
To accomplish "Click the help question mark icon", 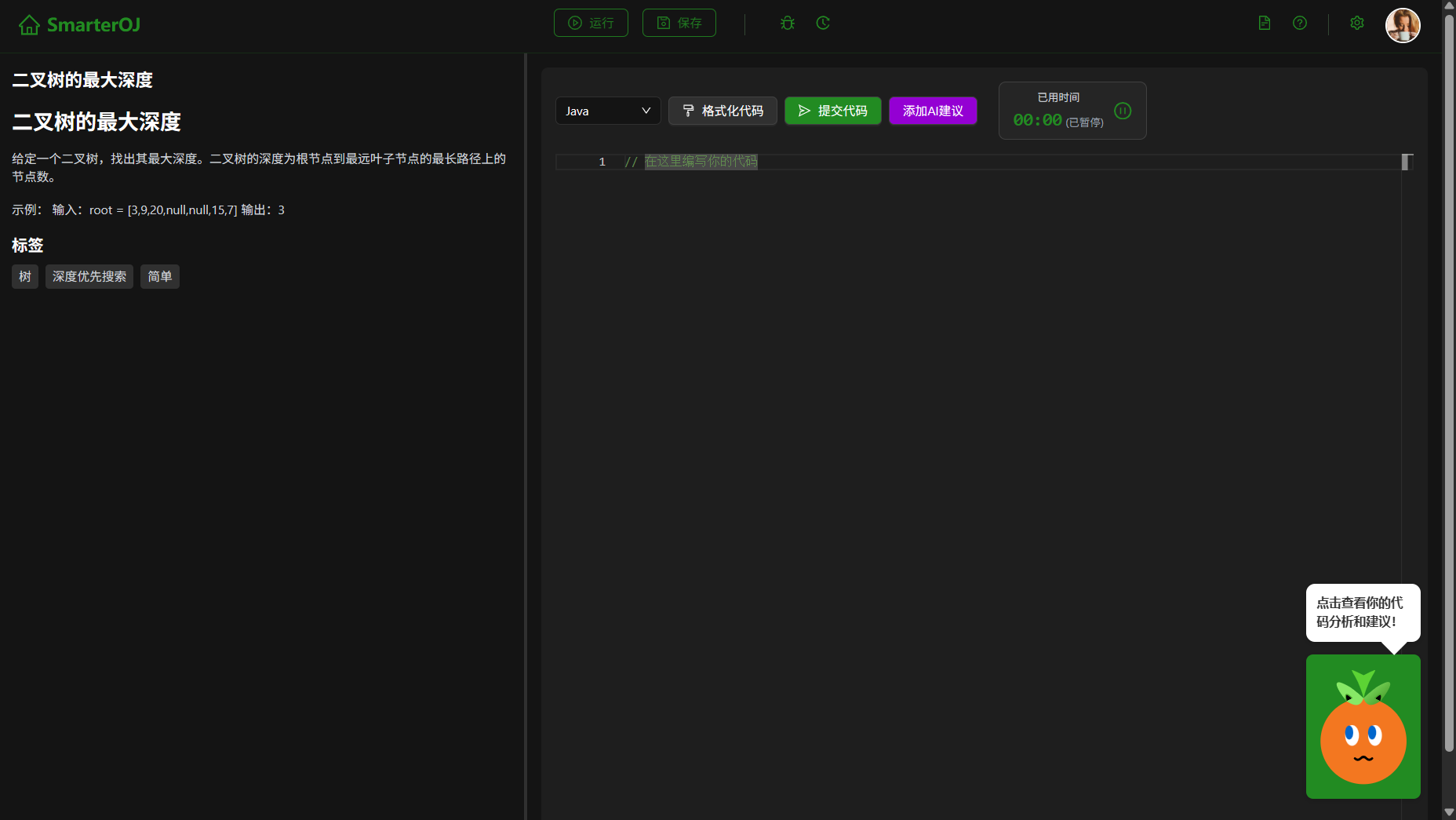I will tap(1300, 24).
